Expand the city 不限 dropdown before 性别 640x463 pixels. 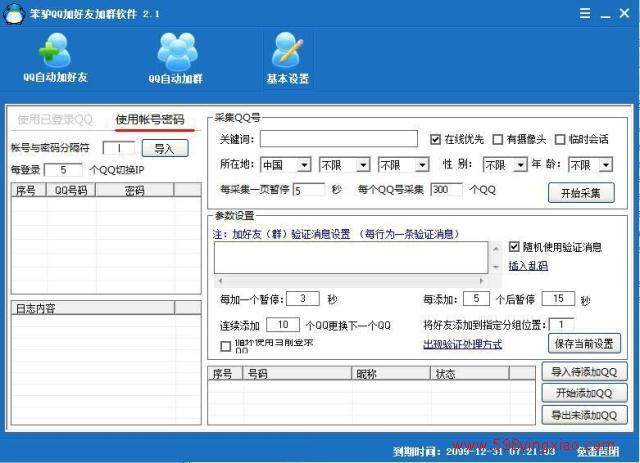click(422, 165)
